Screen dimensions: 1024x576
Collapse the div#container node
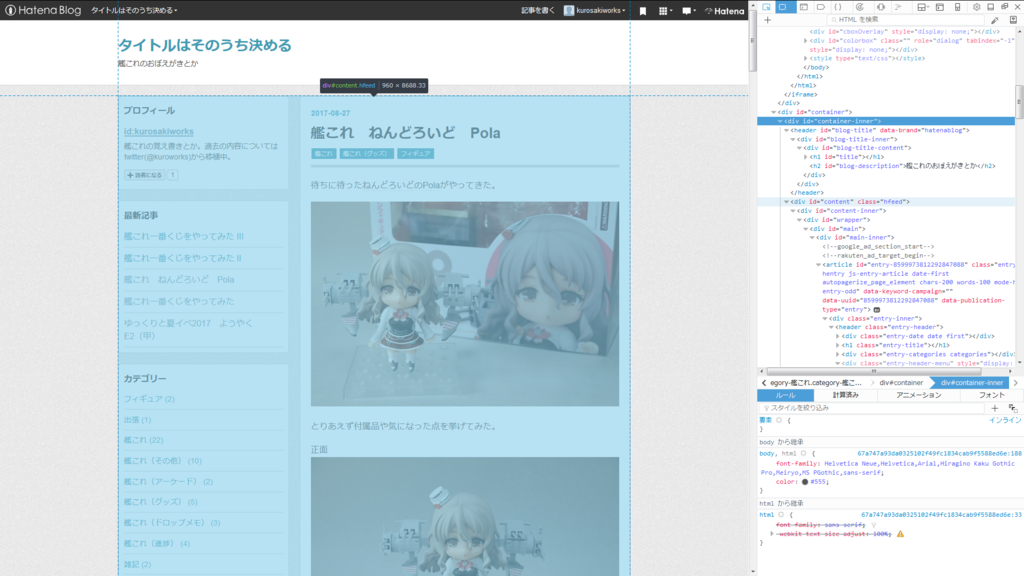coord(773,112)
